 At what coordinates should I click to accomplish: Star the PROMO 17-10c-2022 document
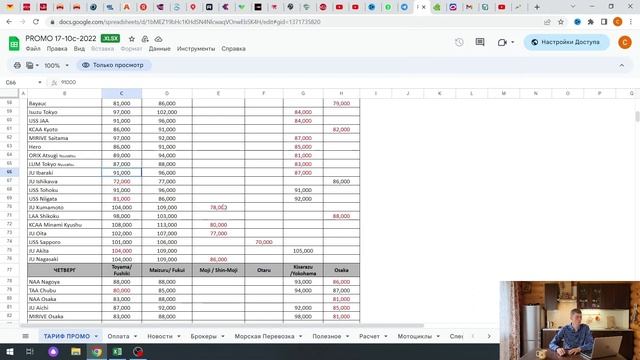131,39
